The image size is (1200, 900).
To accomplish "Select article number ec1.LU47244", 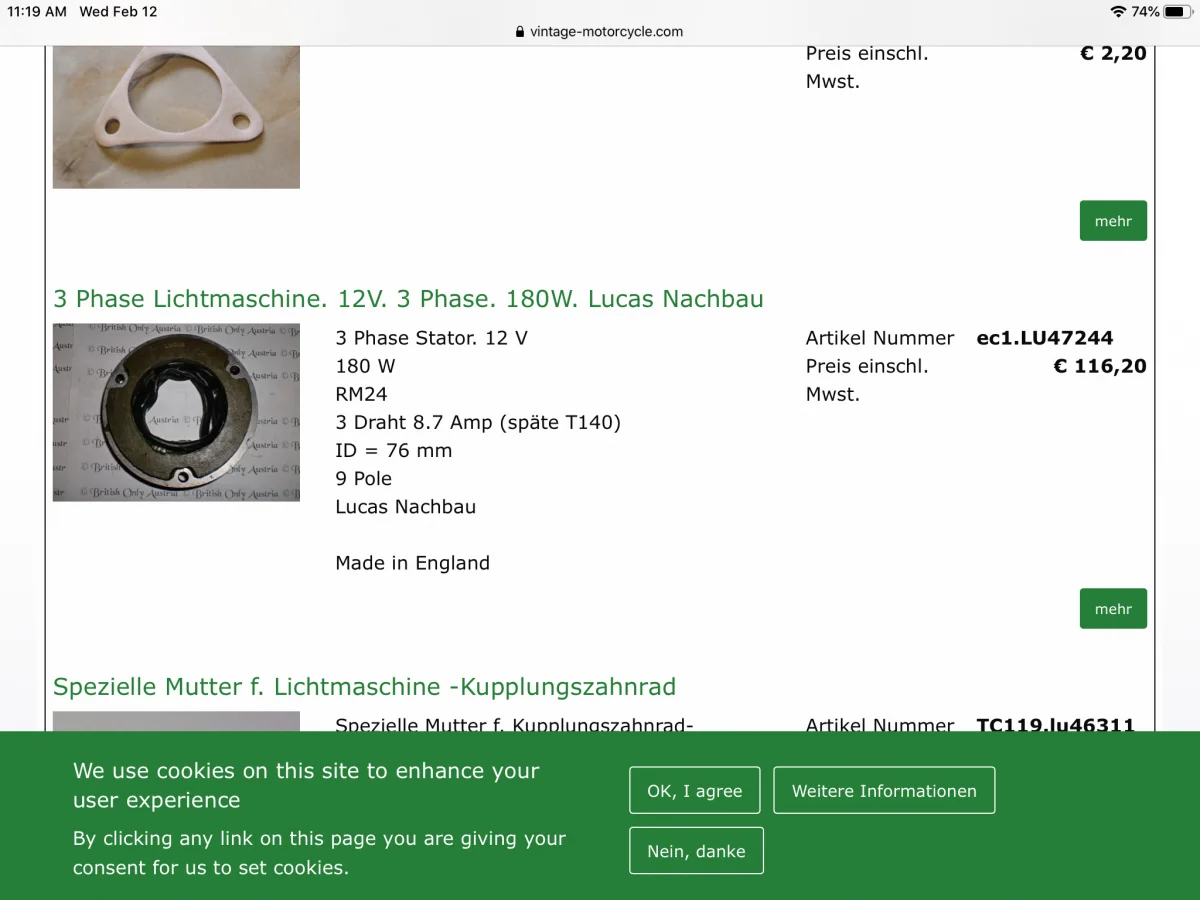I will tap(1045, 338).
